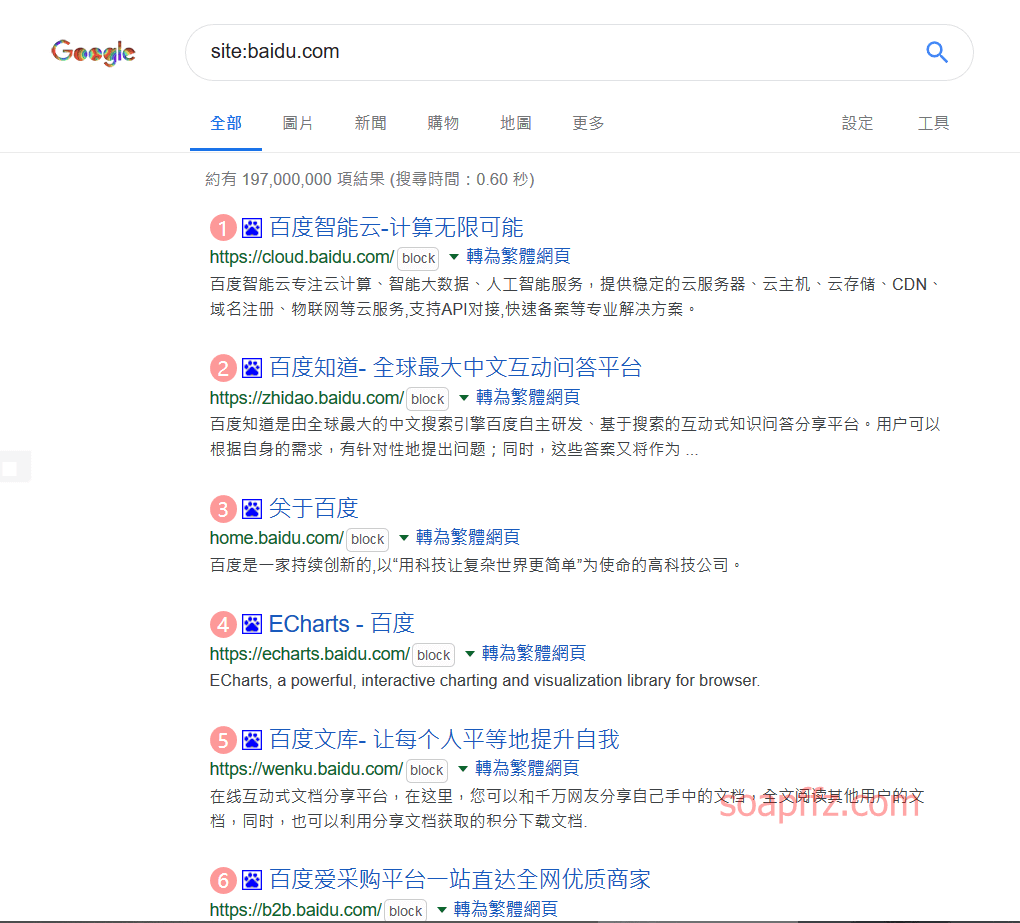Click the https://echarts.baidu.com/ URL text
The image size is (1020, 923).
point(310,654)
